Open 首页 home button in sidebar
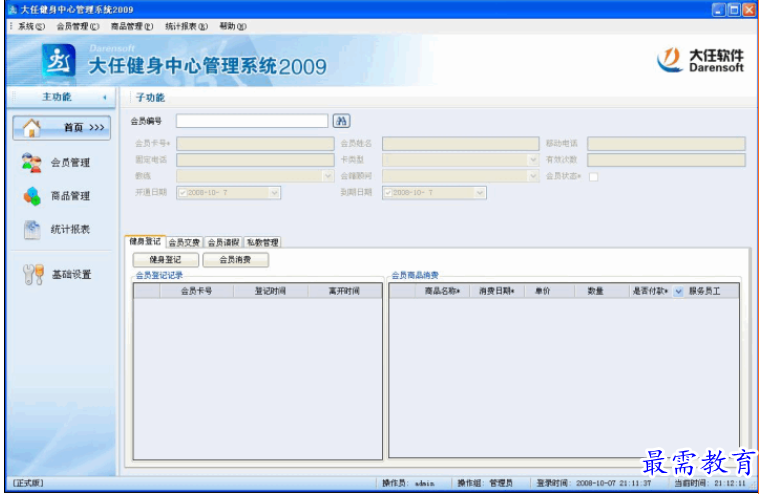 (x=61, y=128)
